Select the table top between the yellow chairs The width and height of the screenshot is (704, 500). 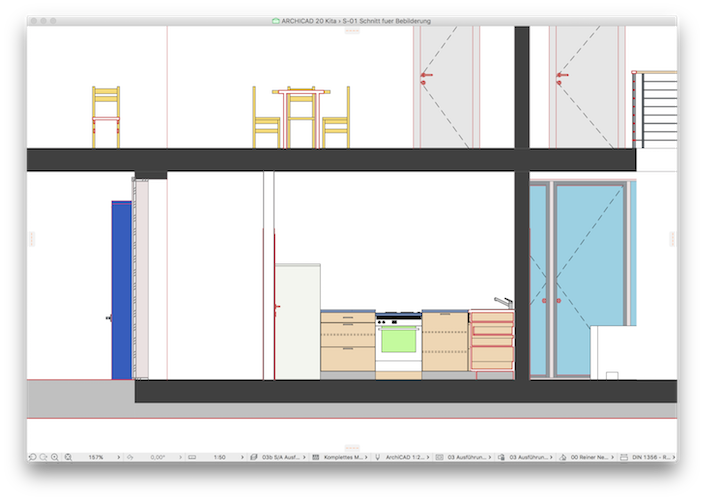(301, 92)
